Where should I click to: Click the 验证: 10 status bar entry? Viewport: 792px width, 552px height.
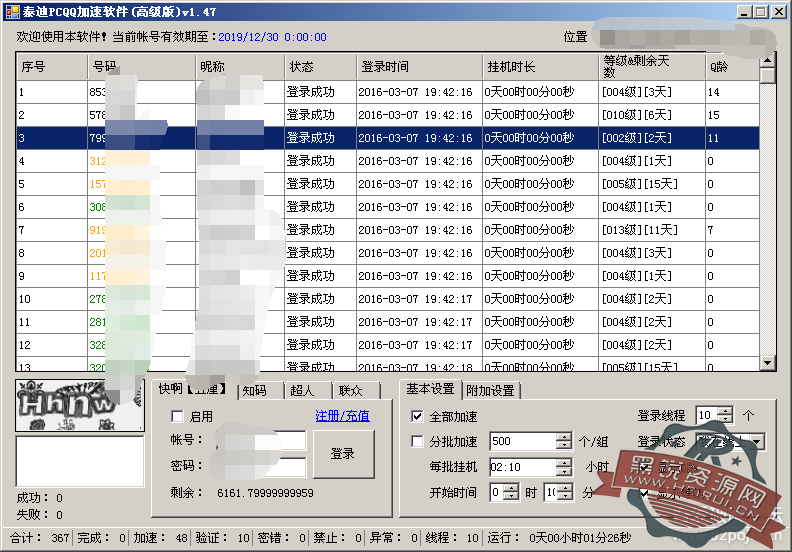[223, 538]
